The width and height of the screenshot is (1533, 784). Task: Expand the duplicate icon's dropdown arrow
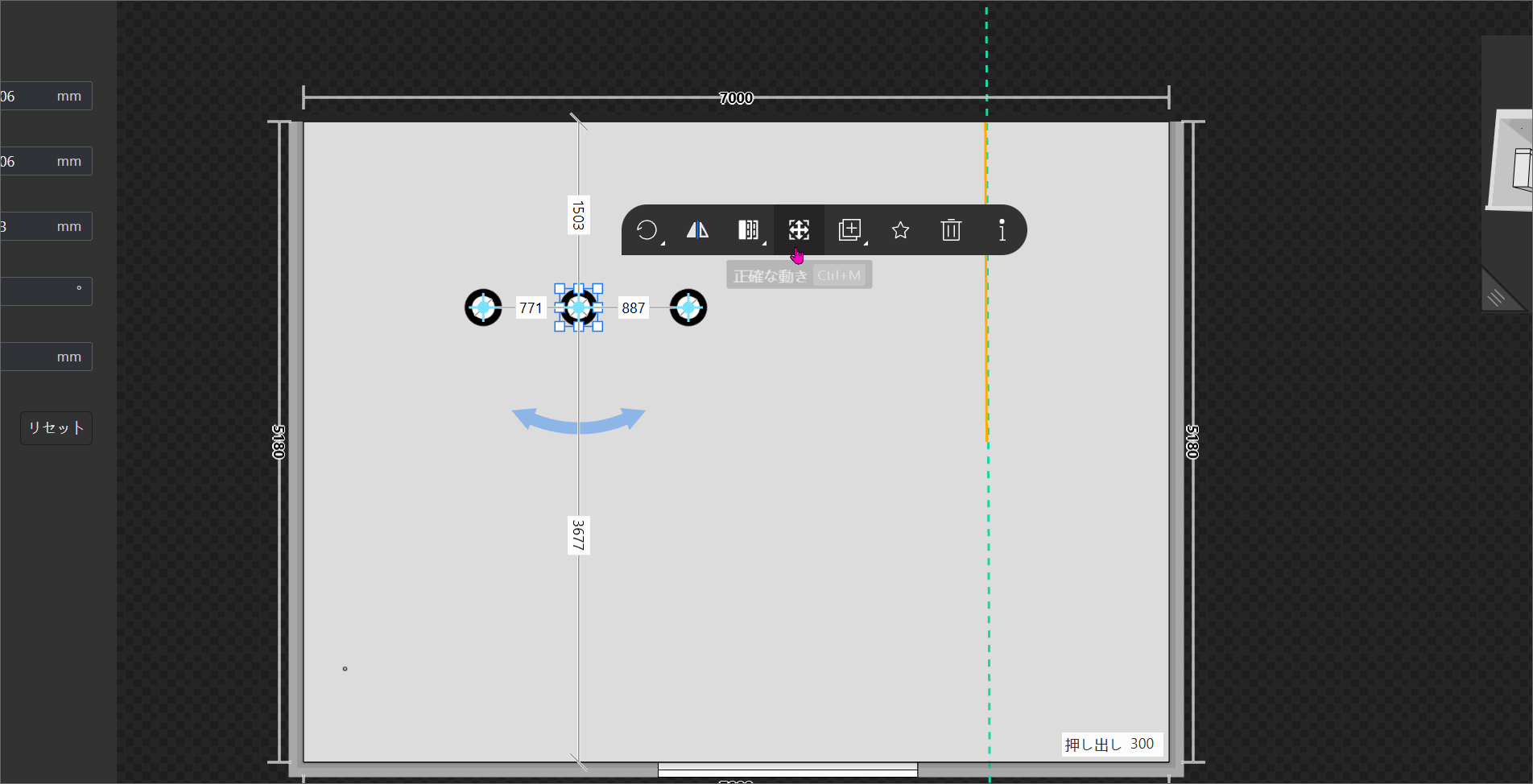[866, 242]
